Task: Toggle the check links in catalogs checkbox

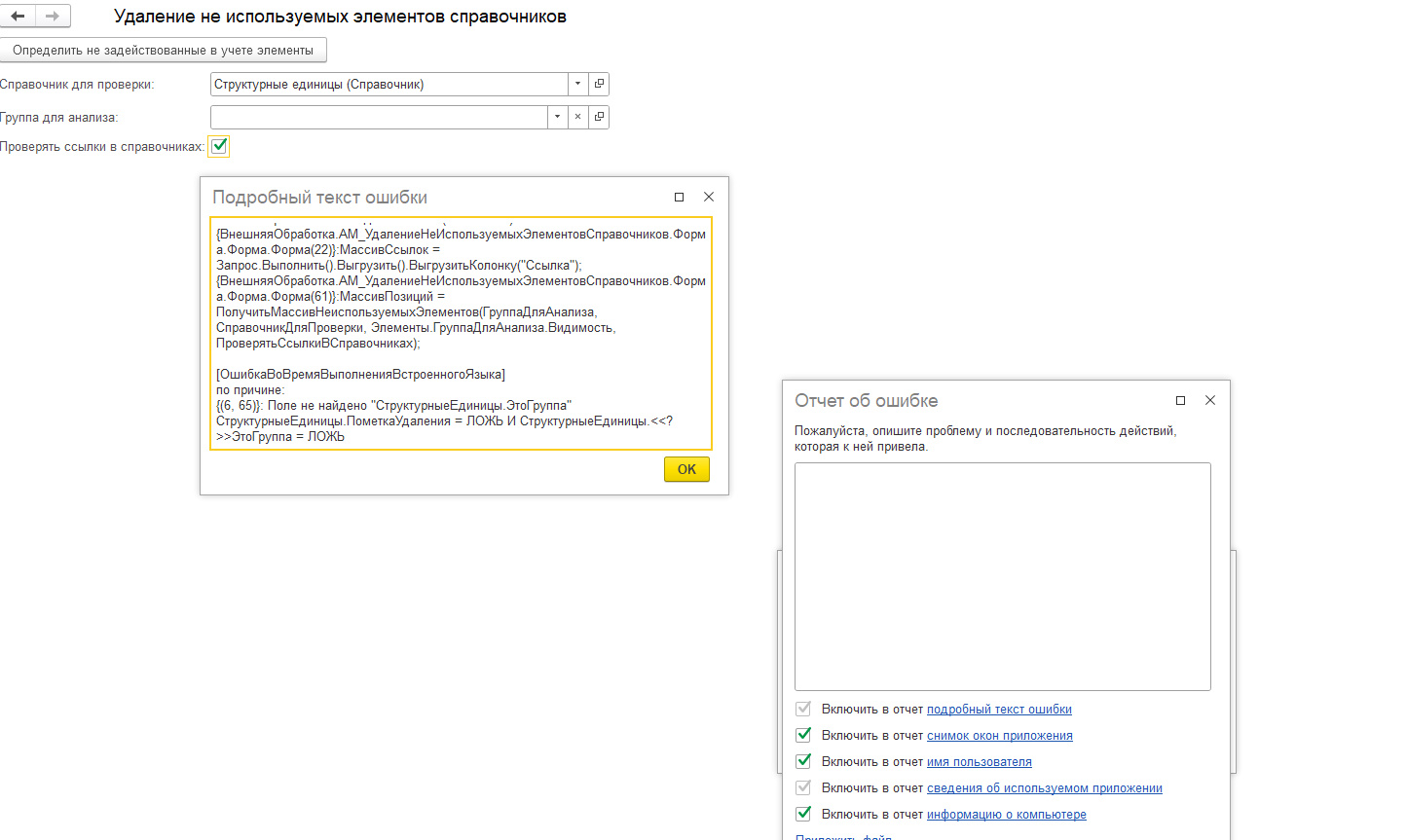Action: pos(220,146)
